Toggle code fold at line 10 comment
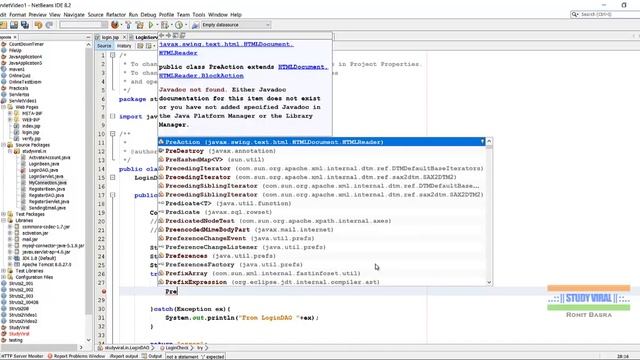The height and width of the screenshot is (360, 640). pos(113,134)
